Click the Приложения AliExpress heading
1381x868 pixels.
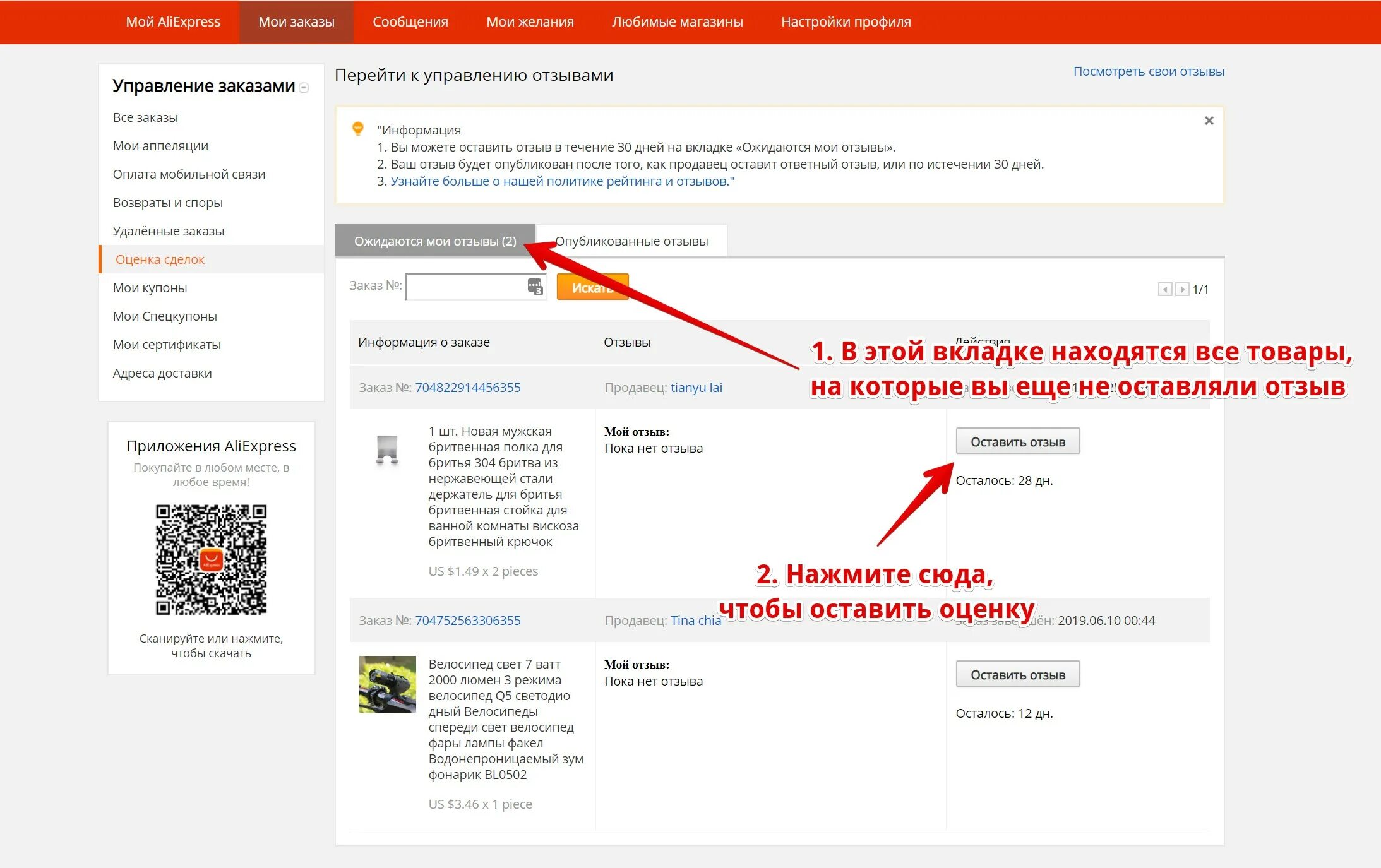click(x=211, y=446)
